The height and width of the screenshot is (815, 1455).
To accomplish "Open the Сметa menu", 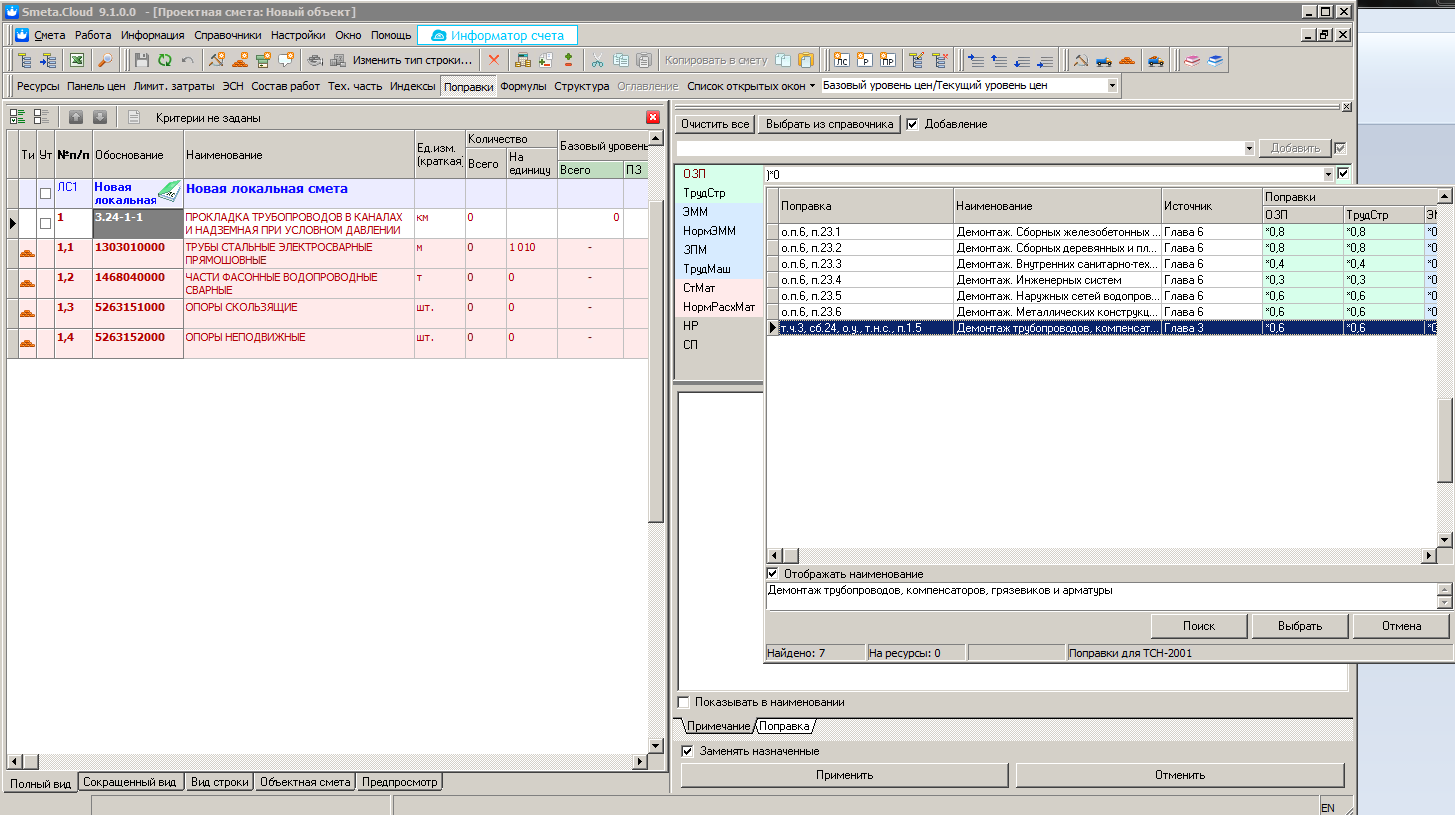I will [49, 35].
